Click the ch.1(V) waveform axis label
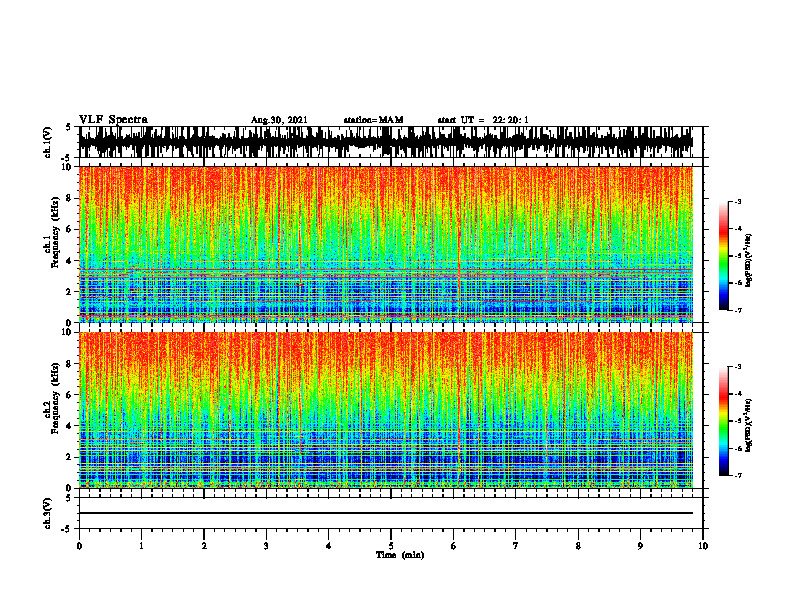The image size is (792, 612). pyautogui.click(x=47, y=142)
